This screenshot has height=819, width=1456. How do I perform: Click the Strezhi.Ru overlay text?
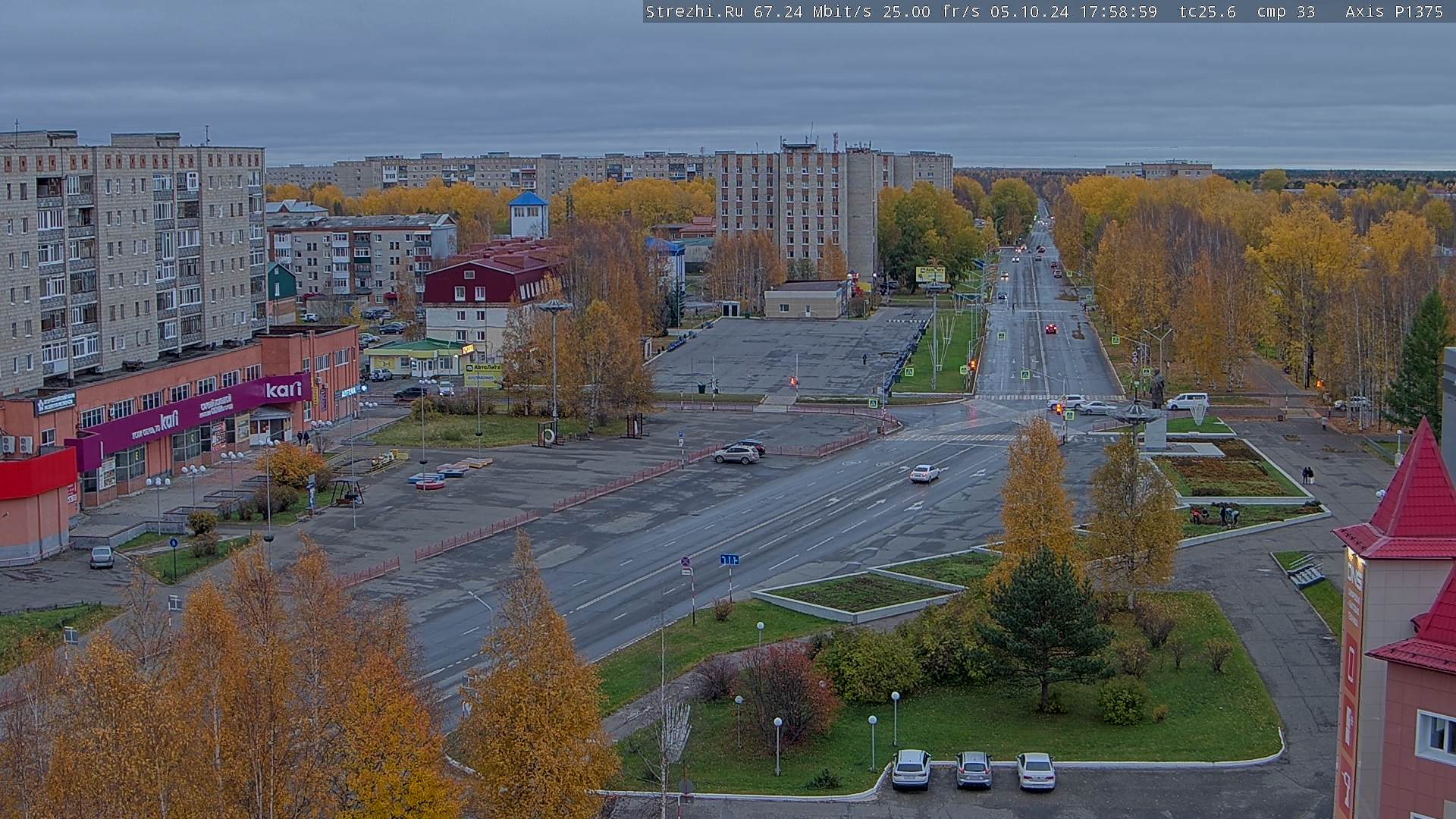coord(695,11)
